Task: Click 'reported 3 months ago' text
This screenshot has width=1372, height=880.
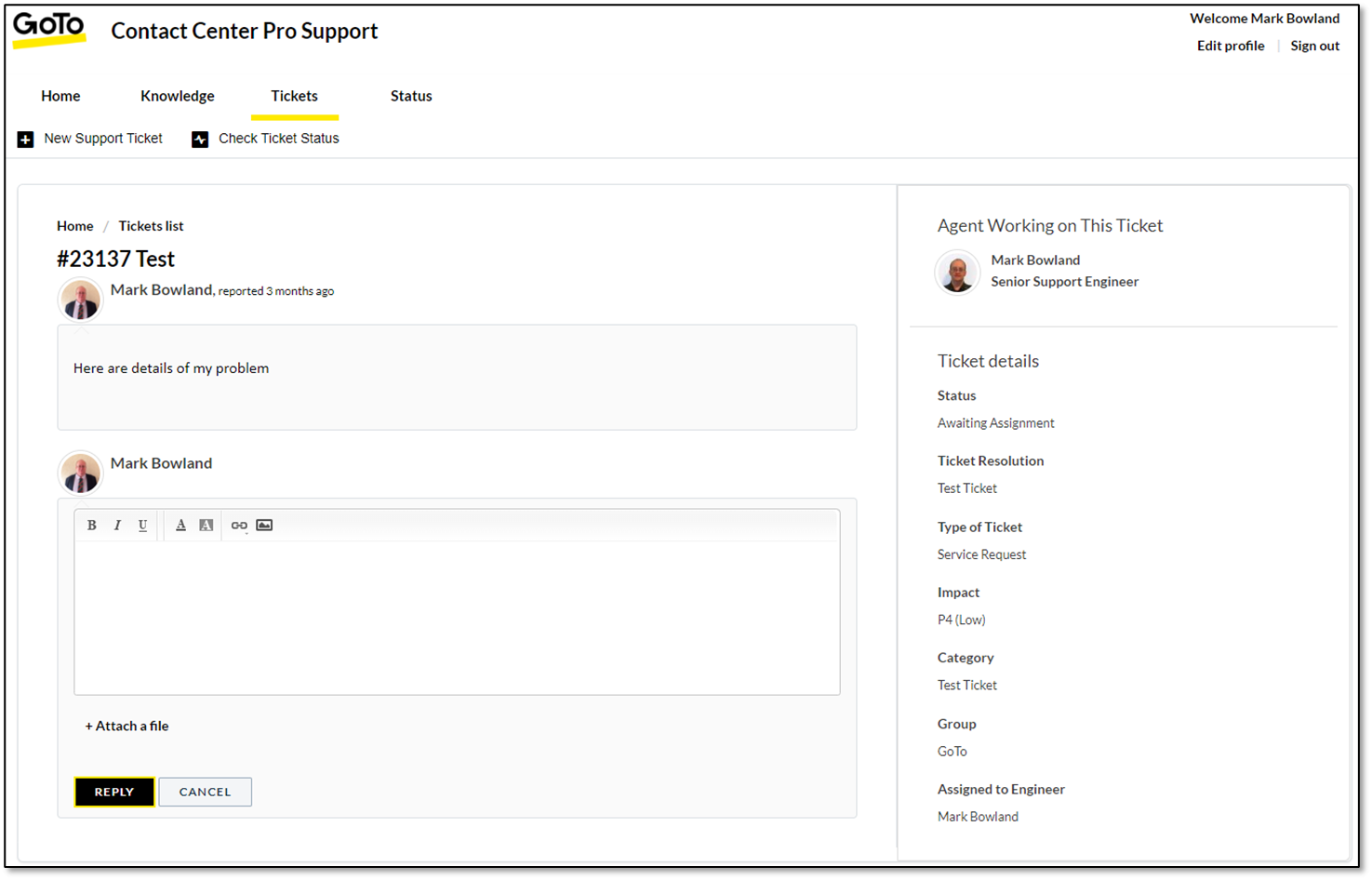Action: pyautogui.click(x=276, y=291)
